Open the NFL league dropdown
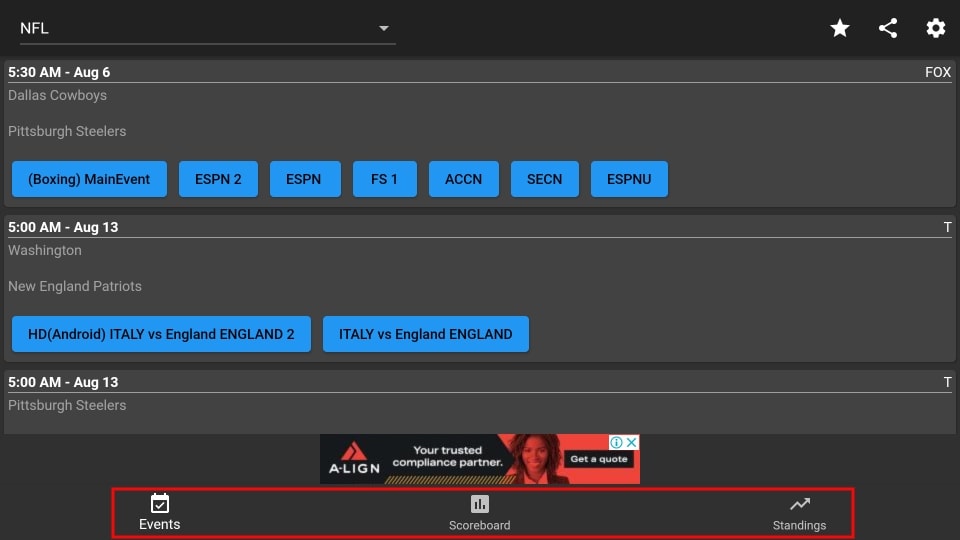 [x=207, y=28]
